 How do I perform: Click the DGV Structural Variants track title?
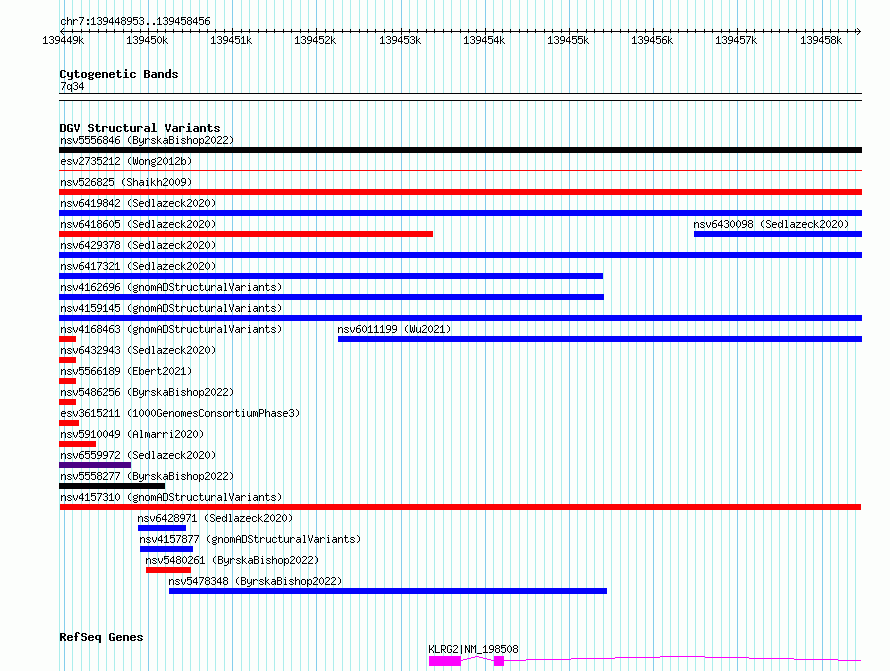click(140, 128)
